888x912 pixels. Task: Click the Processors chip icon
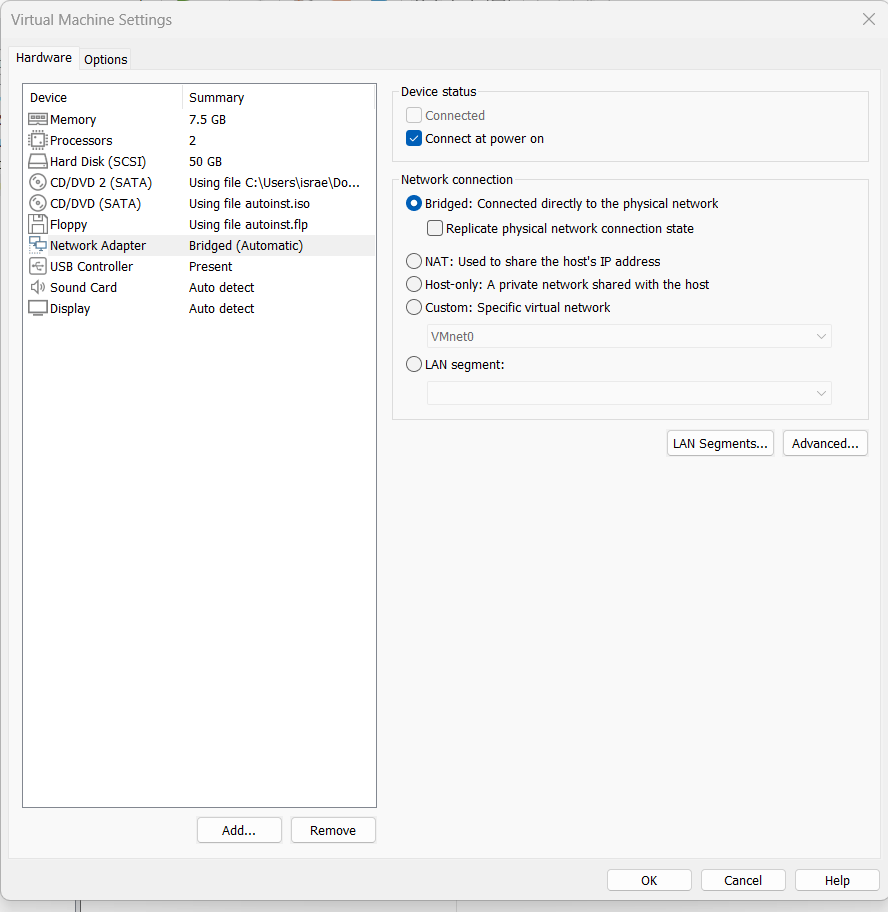[x=38, y=141]
